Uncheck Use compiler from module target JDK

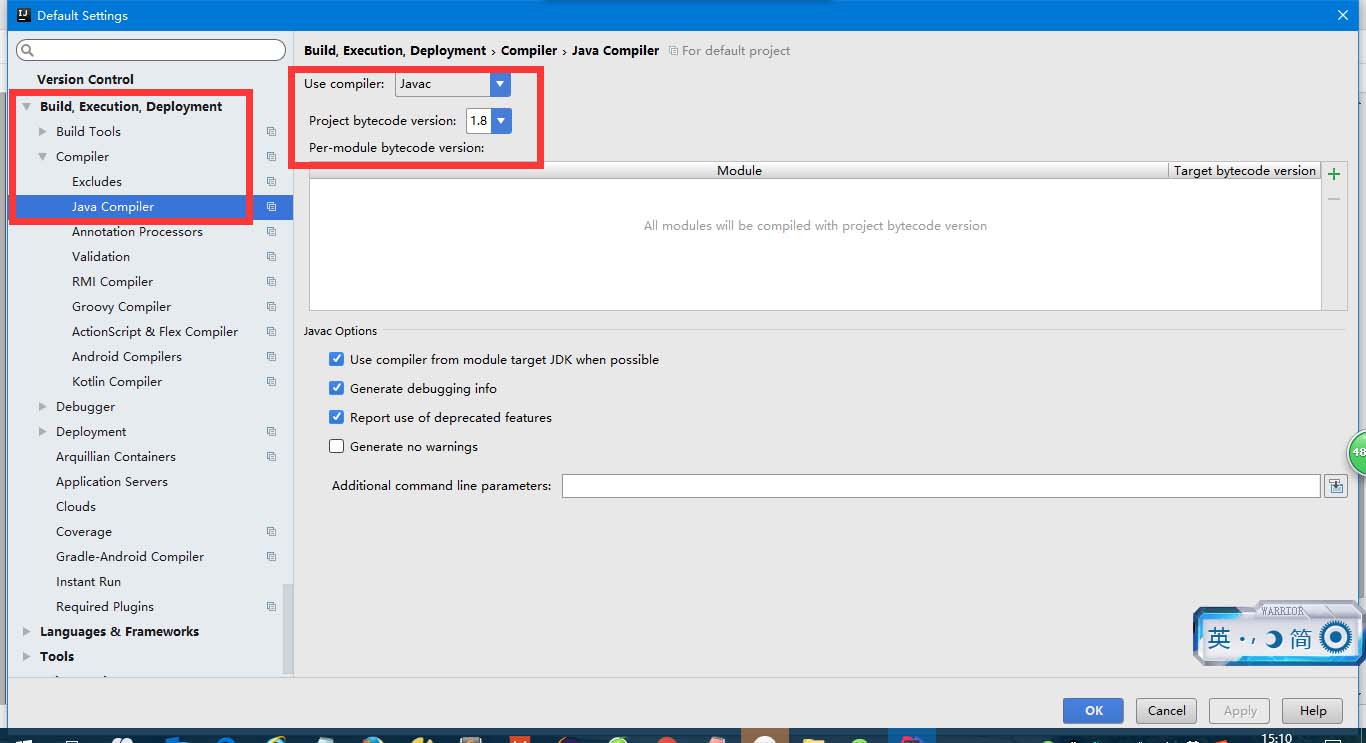click(x=337, y=359)
